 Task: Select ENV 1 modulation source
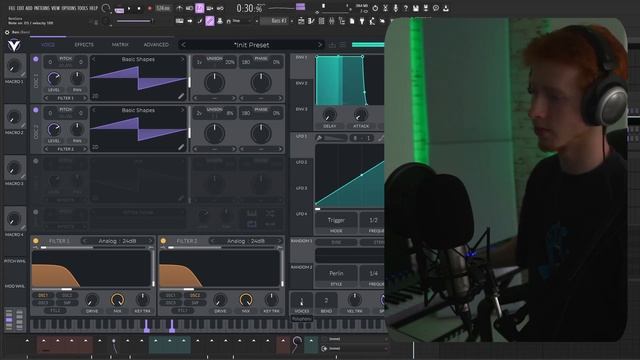click(302, 65)
